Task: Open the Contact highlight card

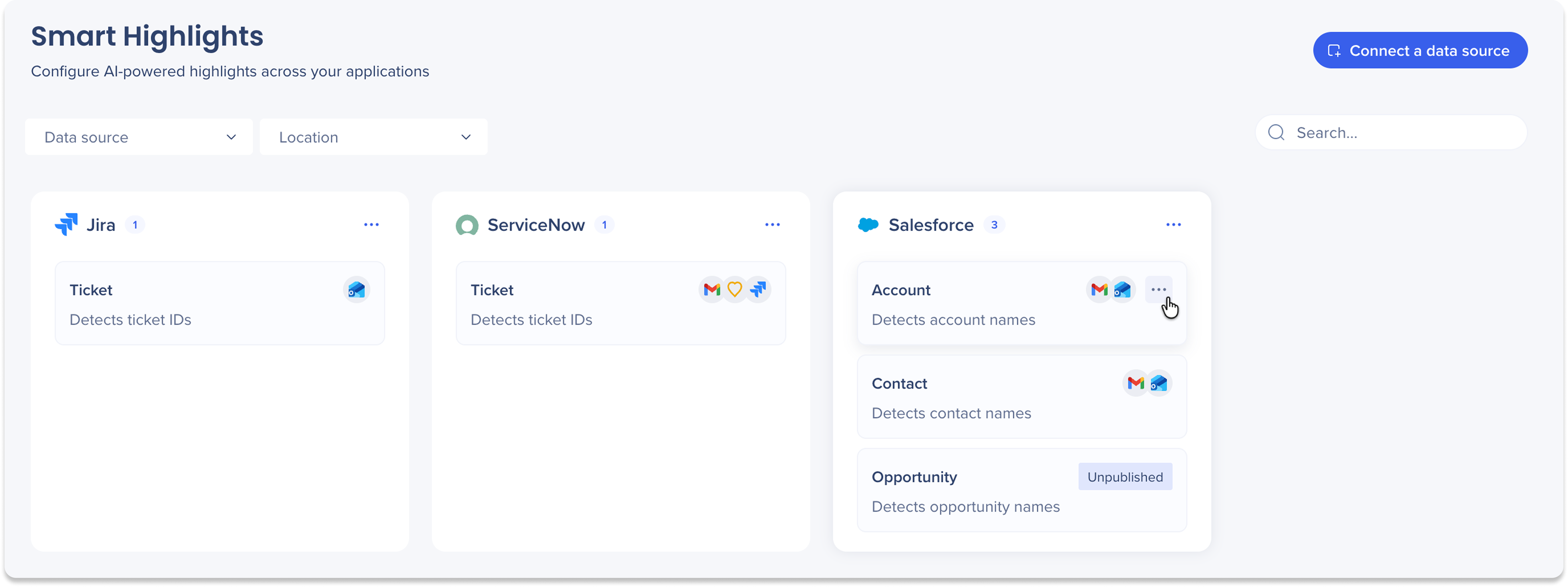Action: [1021, 397]
